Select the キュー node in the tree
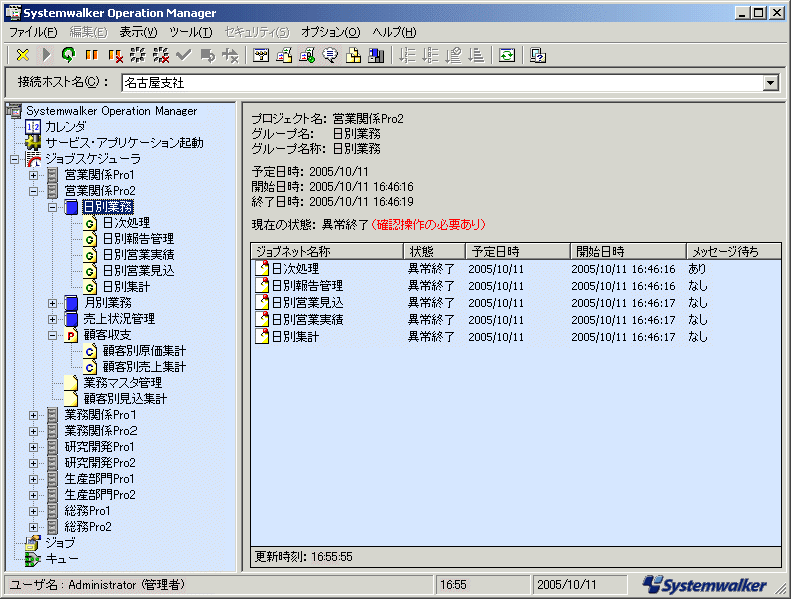Screen dimensions: 791x599 click(x=62, y=559)
